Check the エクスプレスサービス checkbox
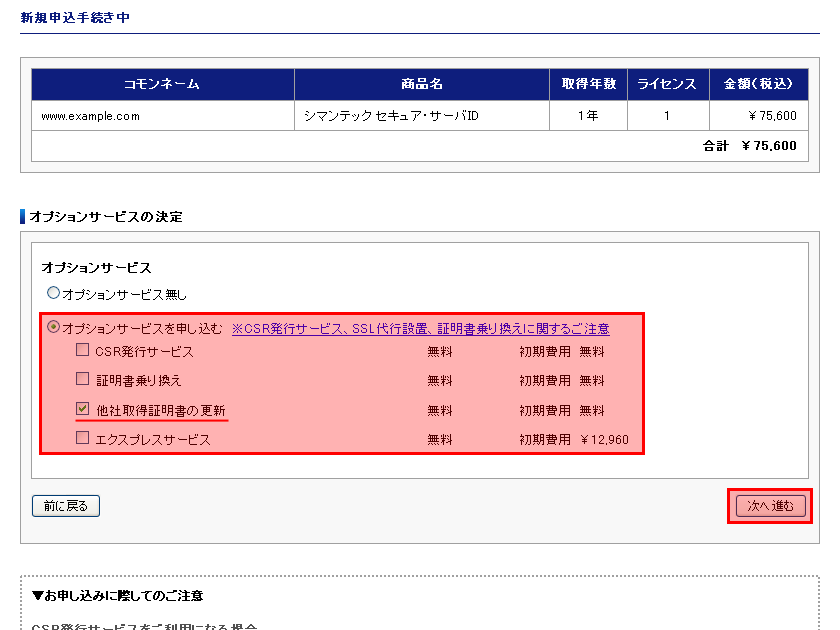Screen dimensions: 840x630 click(82, 438)
